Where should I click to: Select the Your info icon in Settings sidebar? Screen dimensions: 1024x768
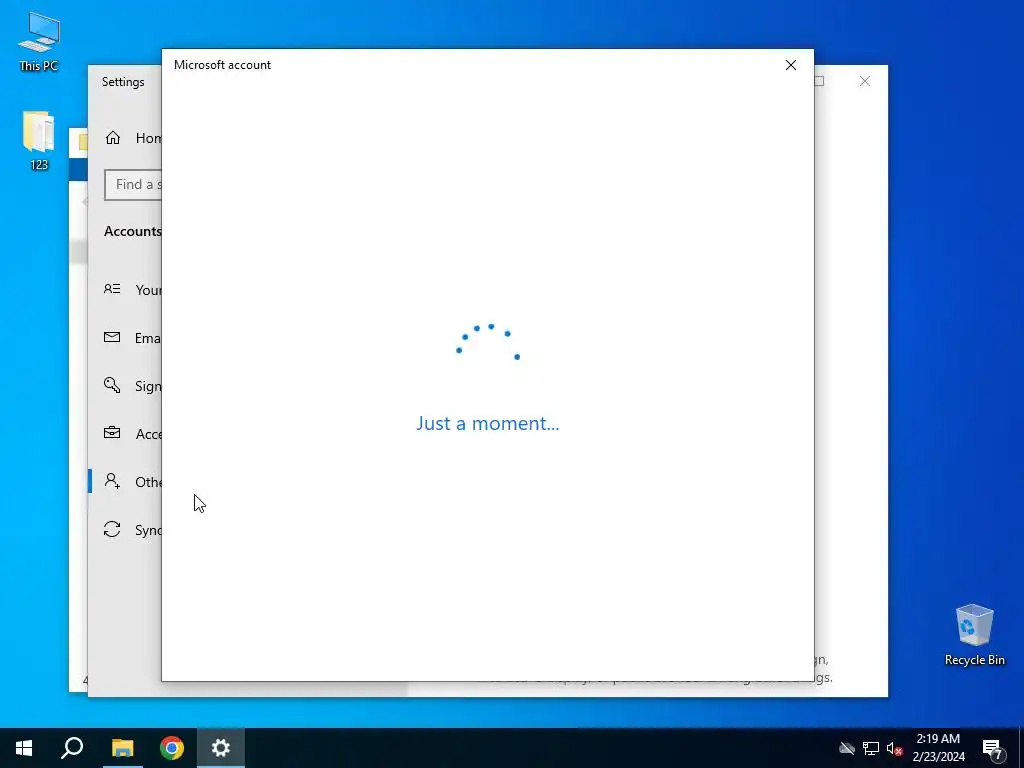click(x=112, y=289)
